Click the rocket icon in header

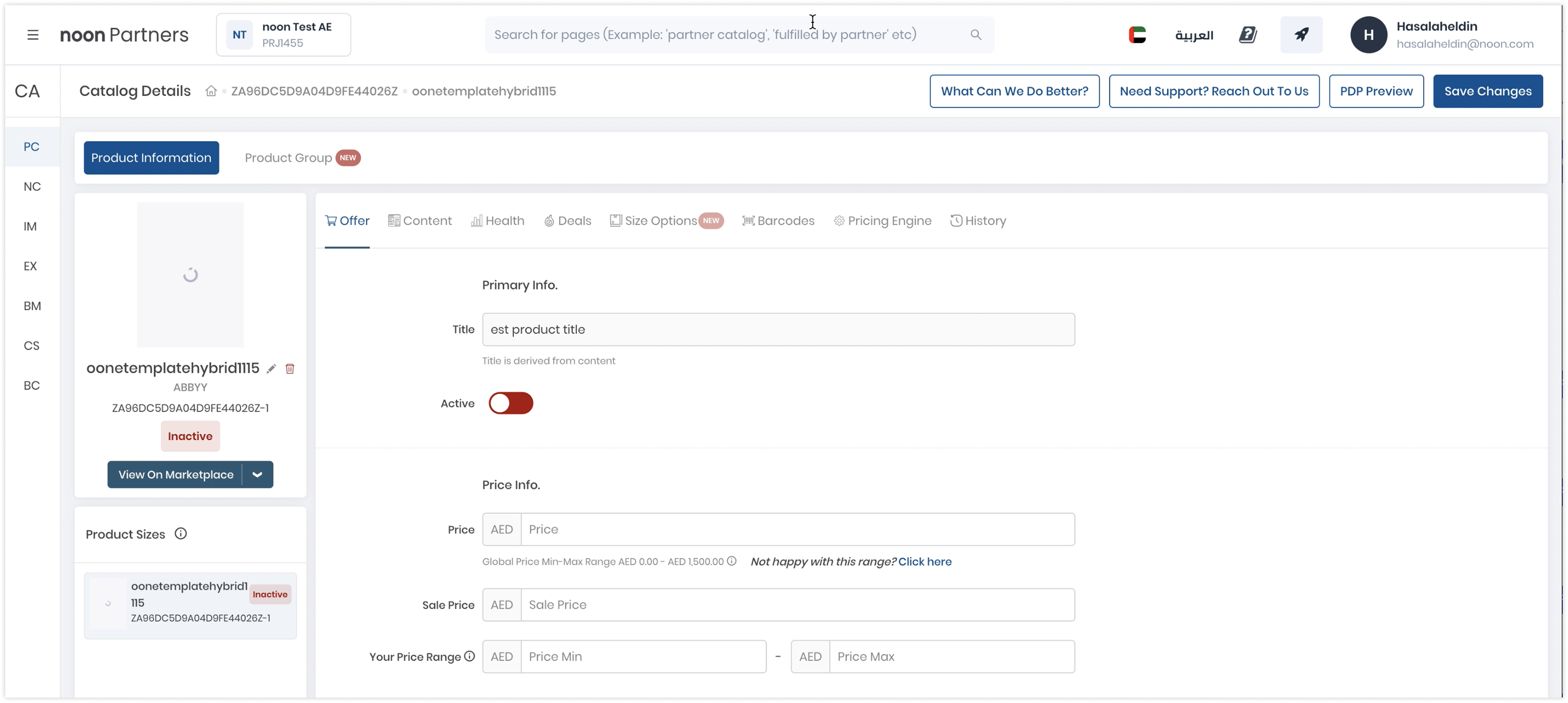(1301, 35)
